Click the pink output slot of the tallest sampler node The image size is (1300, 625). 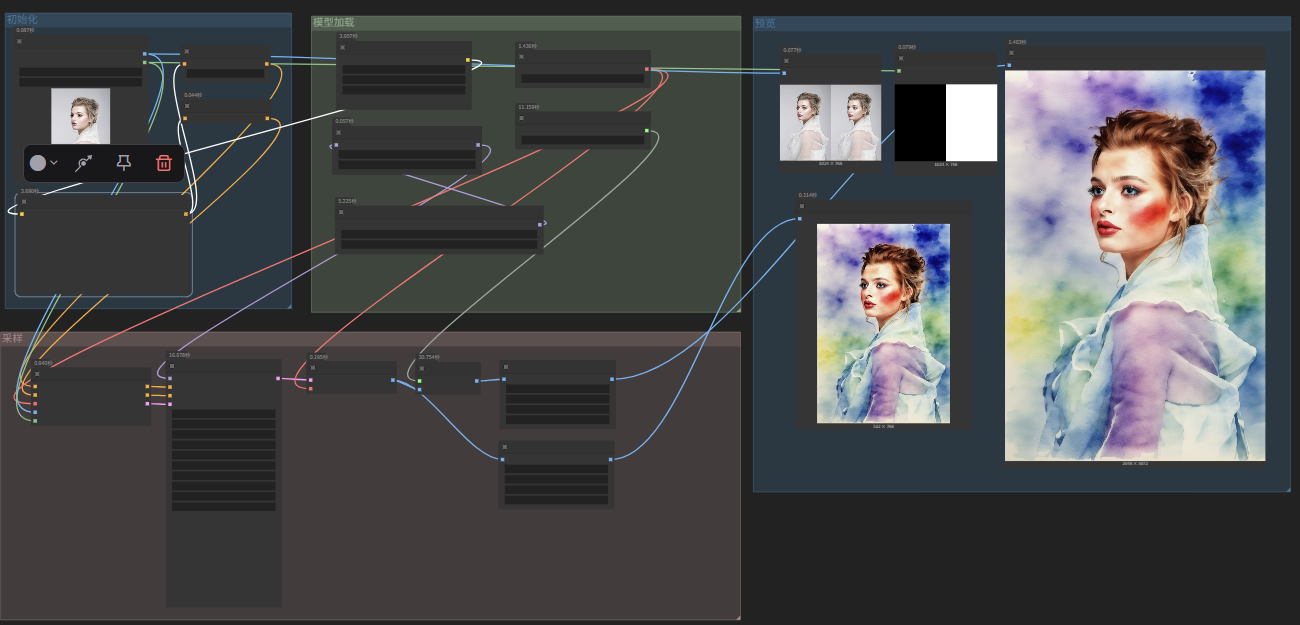tap(278, 378)
